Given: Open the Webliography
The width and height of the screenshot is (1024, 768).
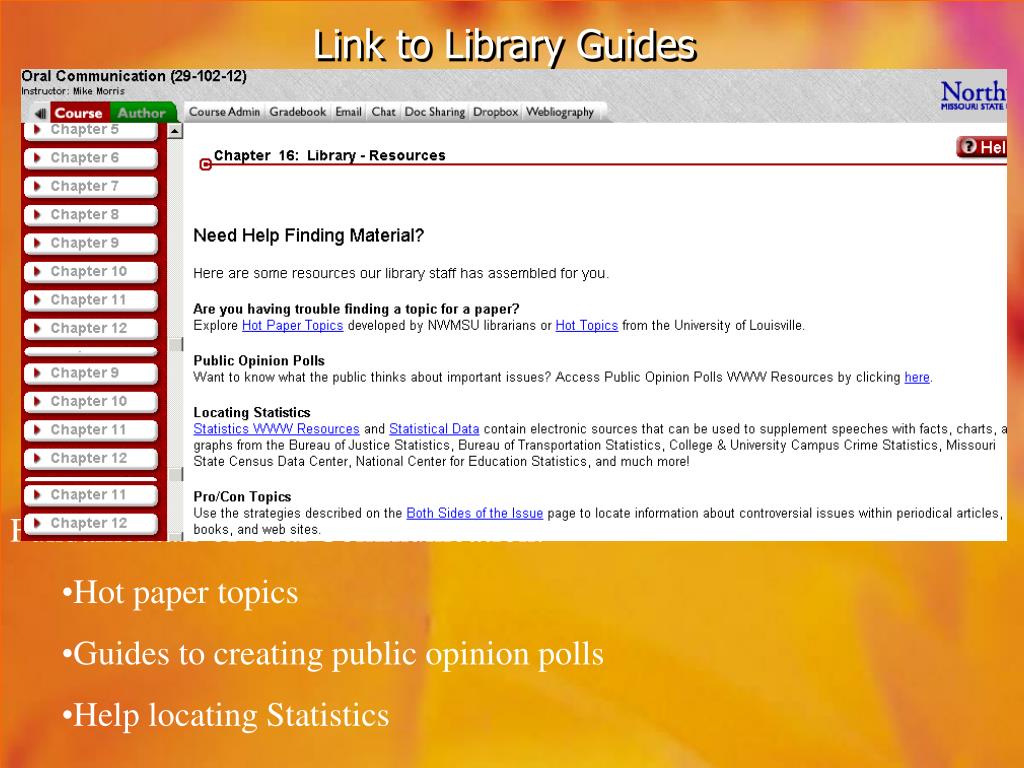Looking at the screenshot, I should 560,112.
